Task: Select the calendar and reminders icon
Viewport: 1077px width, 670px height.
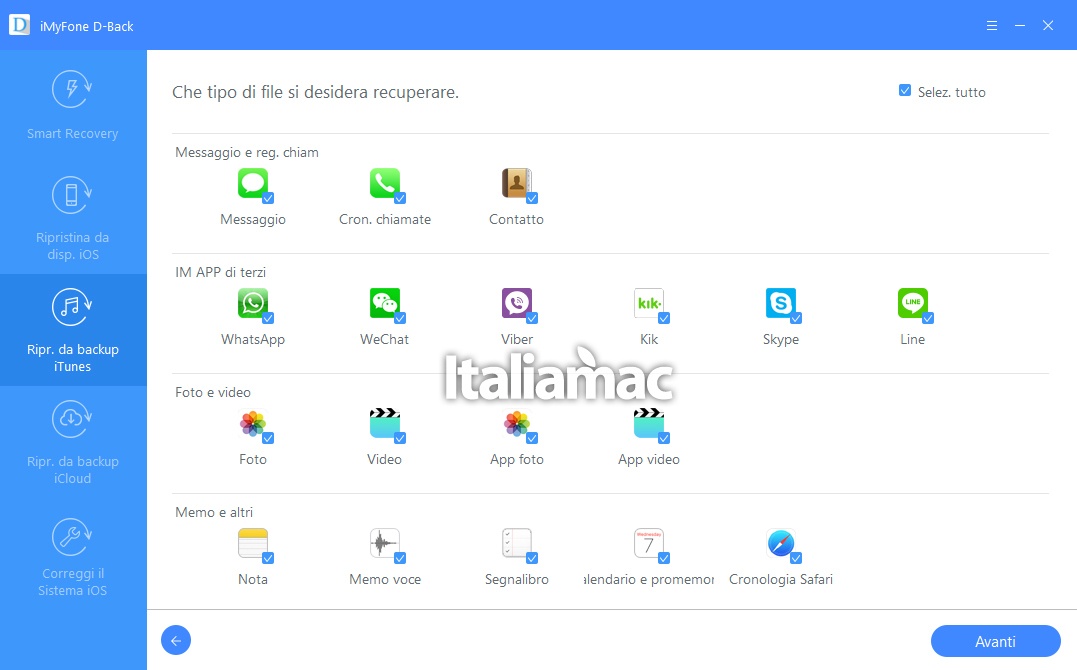Action: tap(648, 543)
